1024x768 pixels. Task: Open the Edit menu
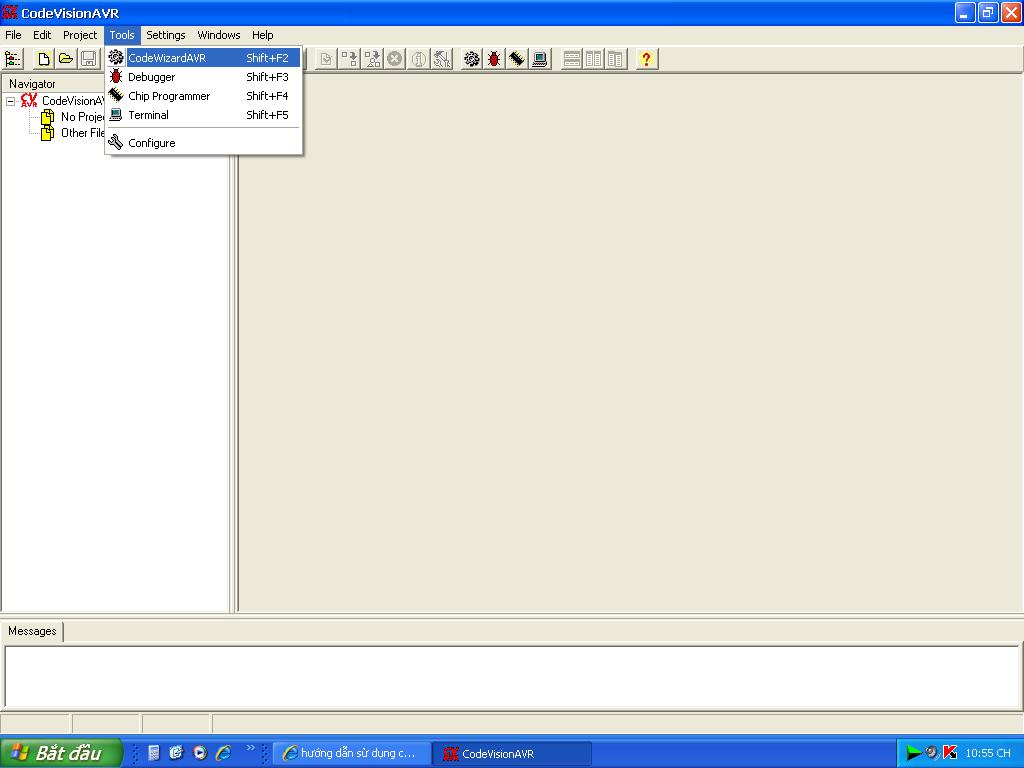[42, 35]
